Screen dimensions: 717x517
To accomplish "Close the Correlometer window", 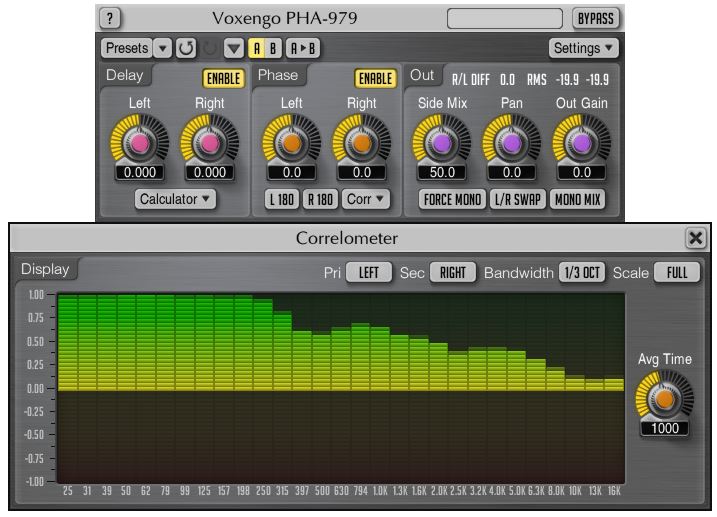I will [x=696, y=238].
